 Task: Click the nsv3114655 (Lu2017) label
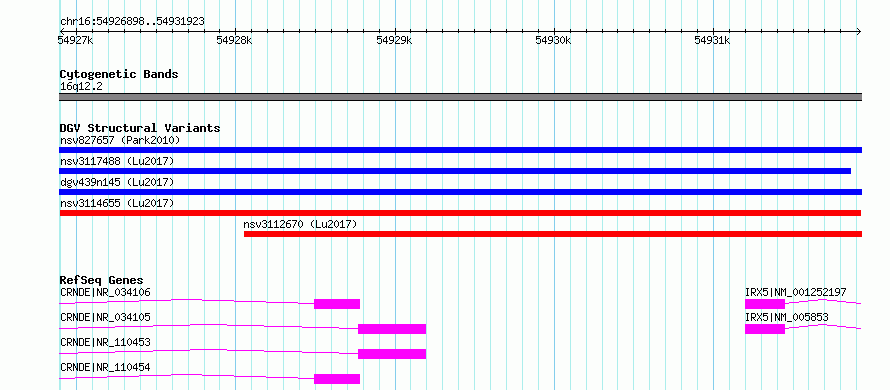(x=116, y=203)
